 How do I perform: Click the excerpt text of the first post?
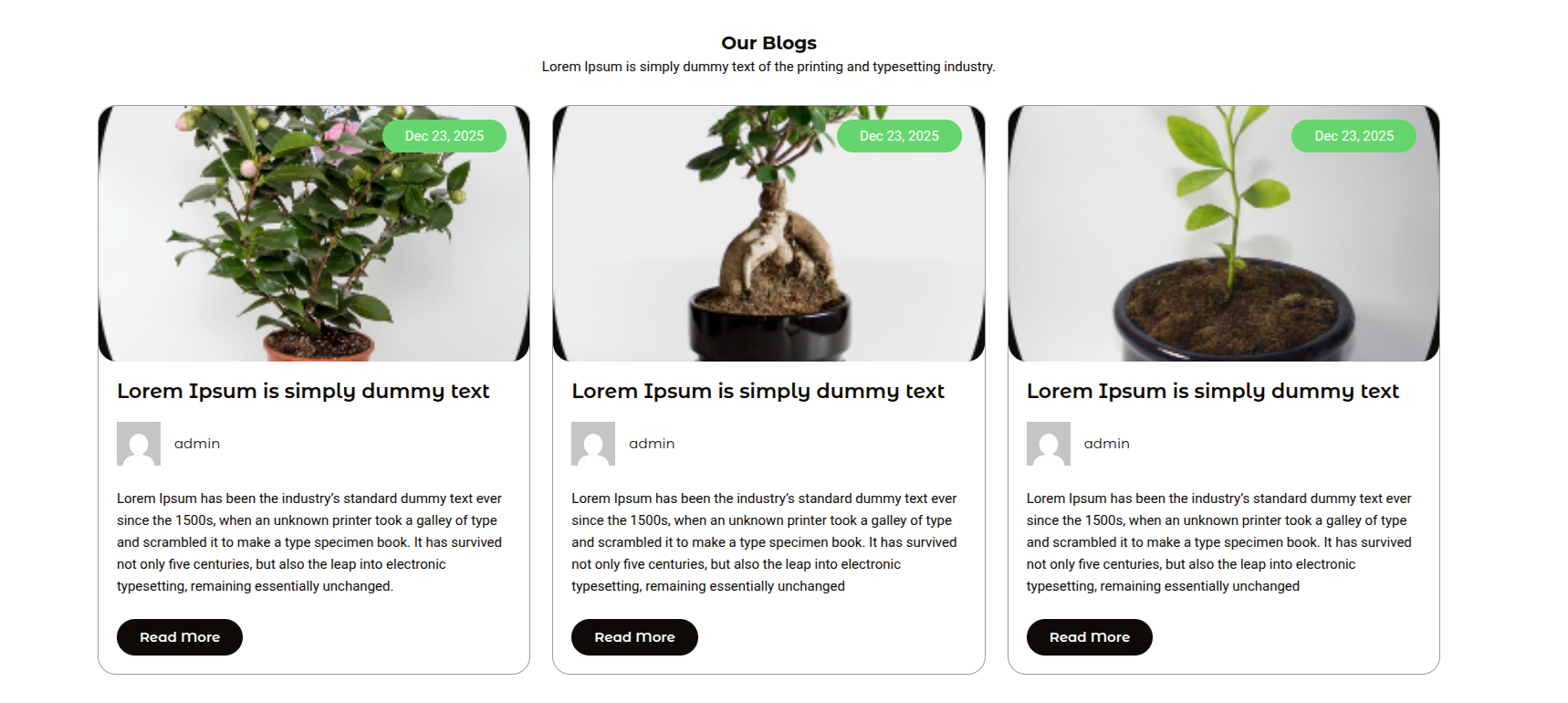pyautogui.click(x=309, y=542)
